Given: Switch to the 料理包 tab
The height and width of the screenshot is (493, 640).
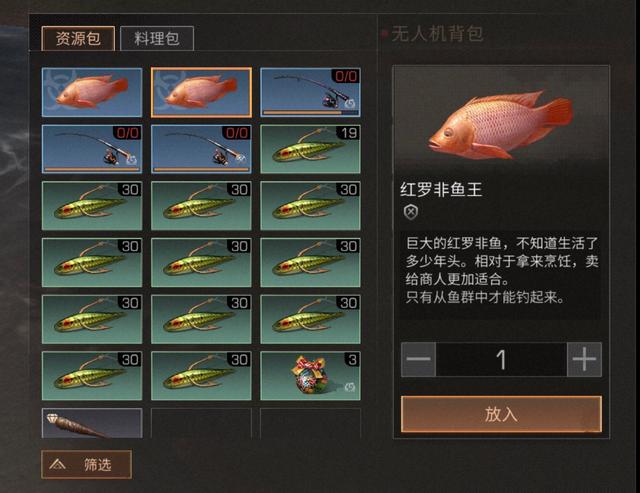Looking at the screenshot, I should point(157,38).
